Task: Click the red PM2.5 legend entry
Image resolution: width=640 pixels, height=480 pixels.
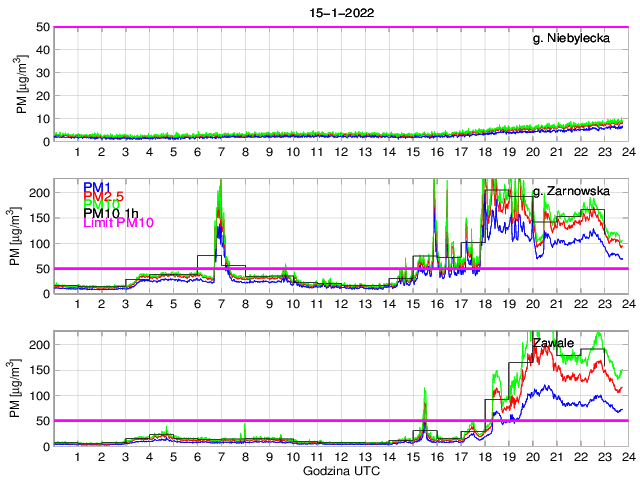Action: [103, 196]
